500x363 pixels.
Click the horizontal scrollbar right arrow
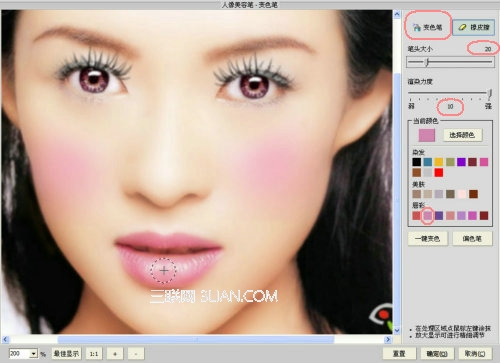(388, 339)
